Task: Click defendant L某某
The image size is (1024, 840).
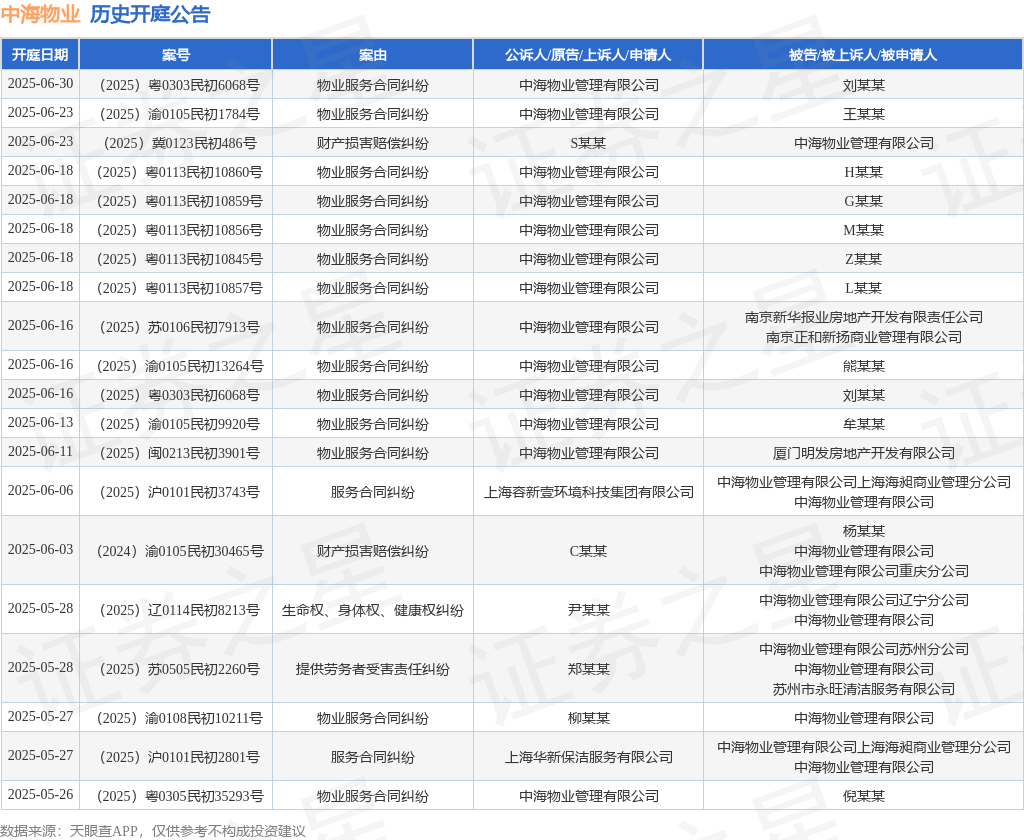Action: tap(863, 288)
